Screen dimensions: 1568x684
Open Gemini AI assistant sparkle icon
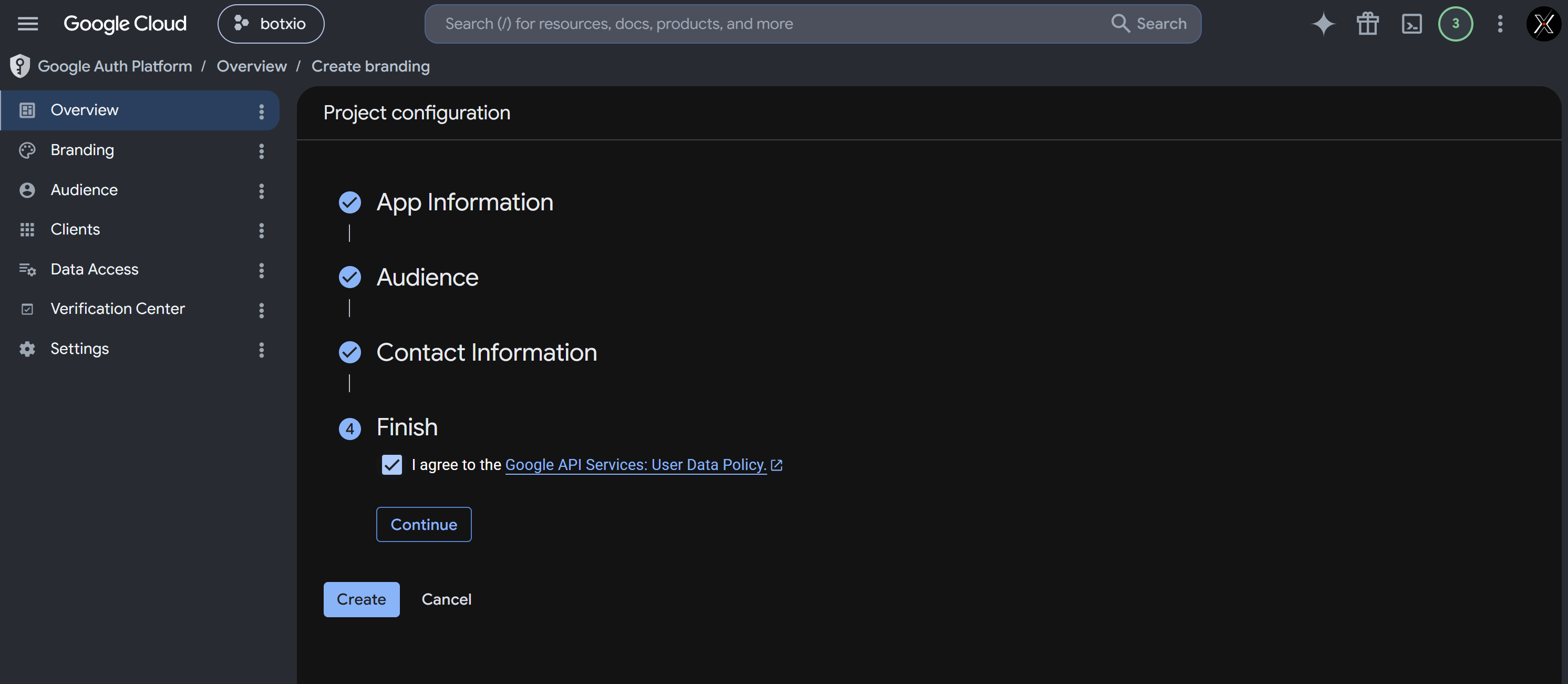[1323, 24]
